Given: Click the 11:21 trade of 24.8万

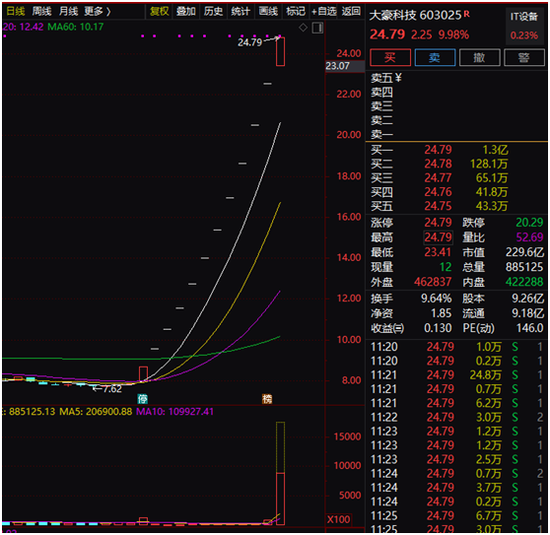Looking at the screenshot, I should (x=456, y=375).
